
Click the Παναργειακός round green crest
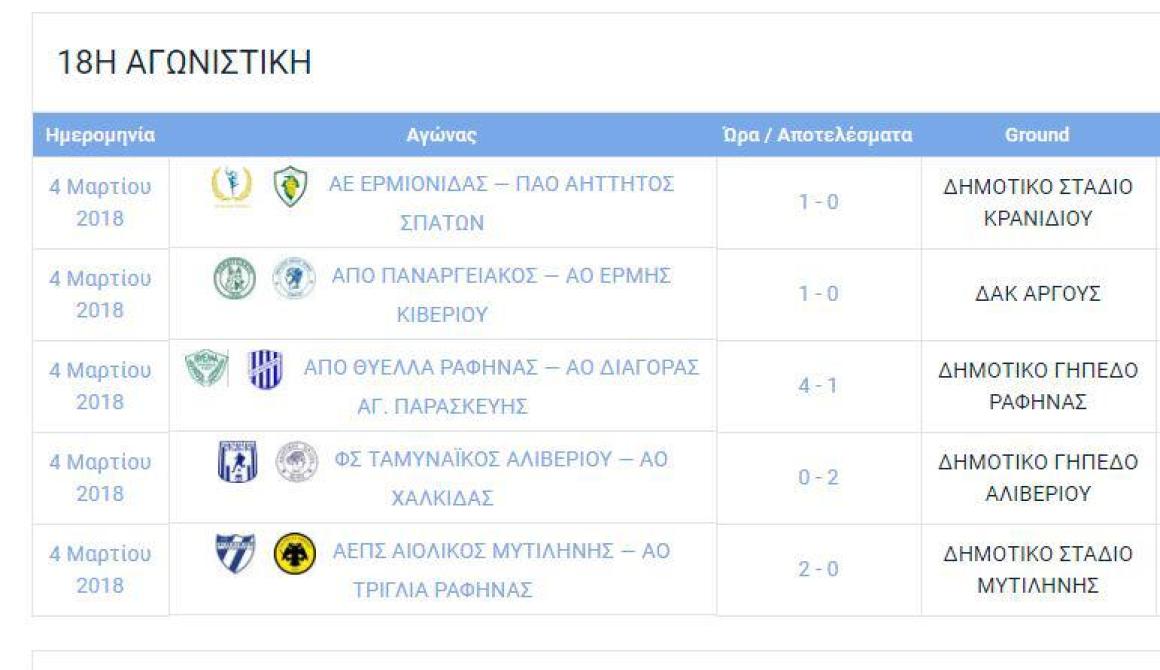[235, 278]
